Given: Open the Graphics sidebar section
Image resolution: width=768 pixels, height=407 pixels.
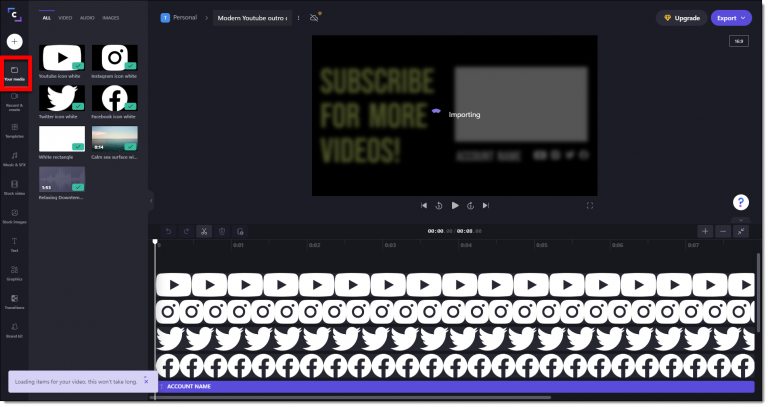Looking at the screenshot, I should 15,273.
